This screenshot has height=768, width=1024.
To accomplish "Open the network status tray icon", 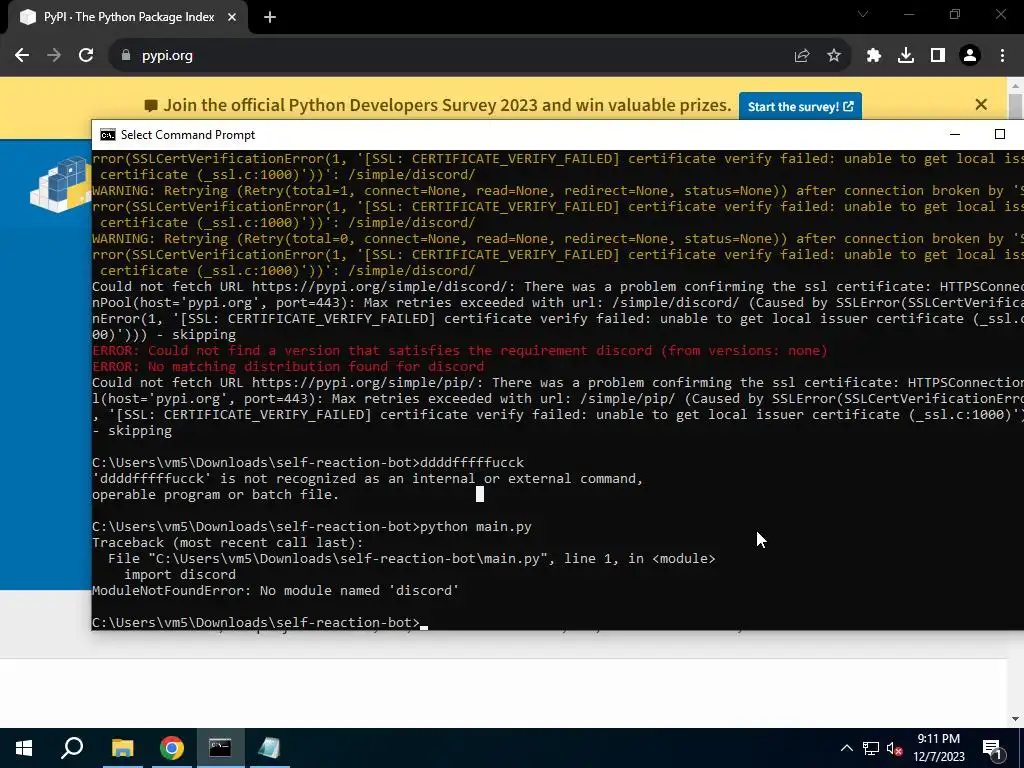I will [871, 748].
